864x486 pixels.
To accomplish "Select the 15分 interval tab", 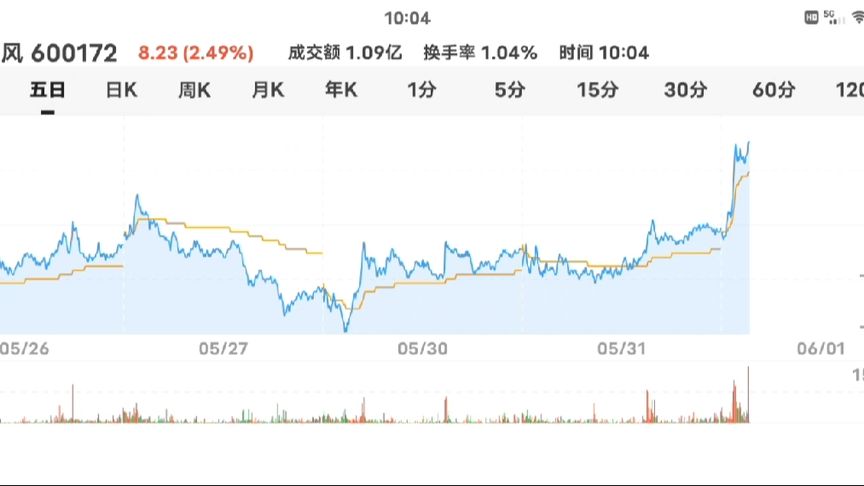I will tap(597, 90).
